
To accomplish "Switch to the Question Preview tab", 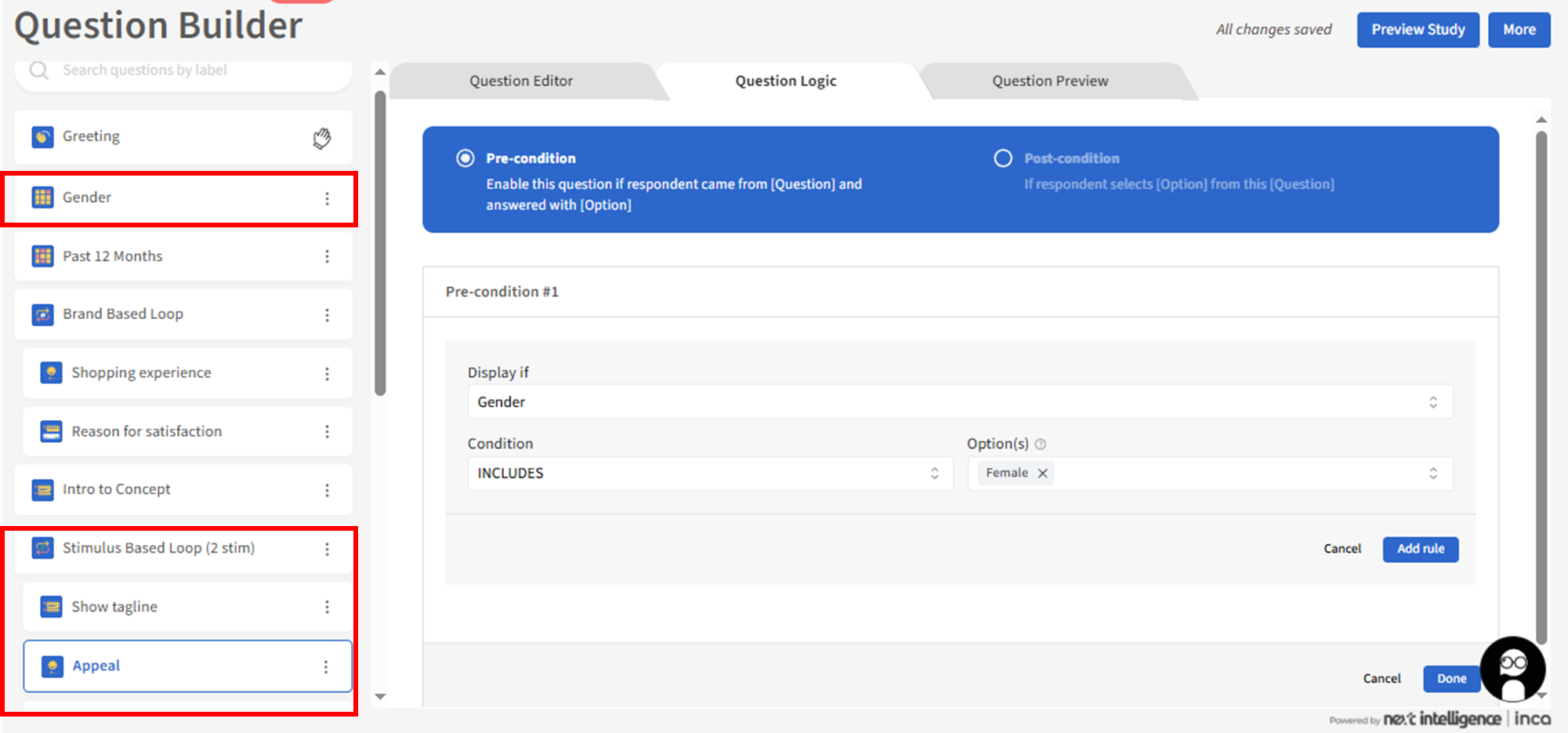I will click(1049, 81).
